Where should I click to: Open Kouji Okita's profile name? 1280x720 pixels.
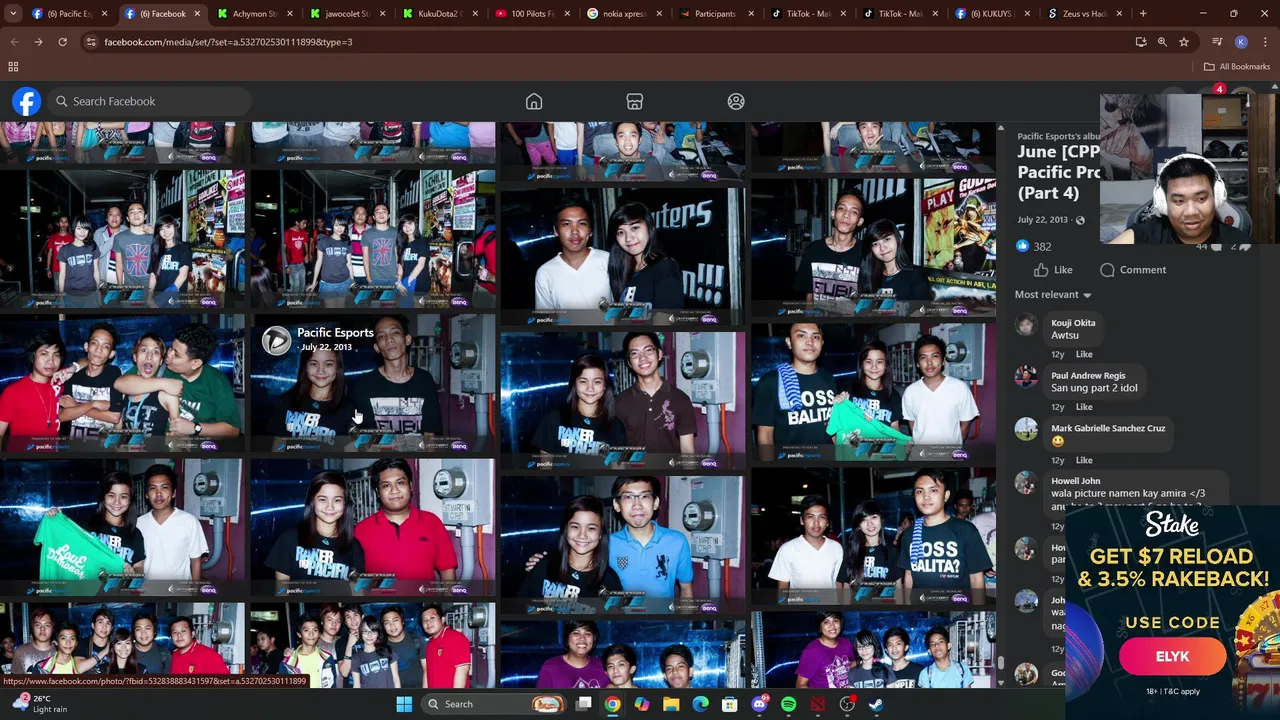click(1073, 323)
